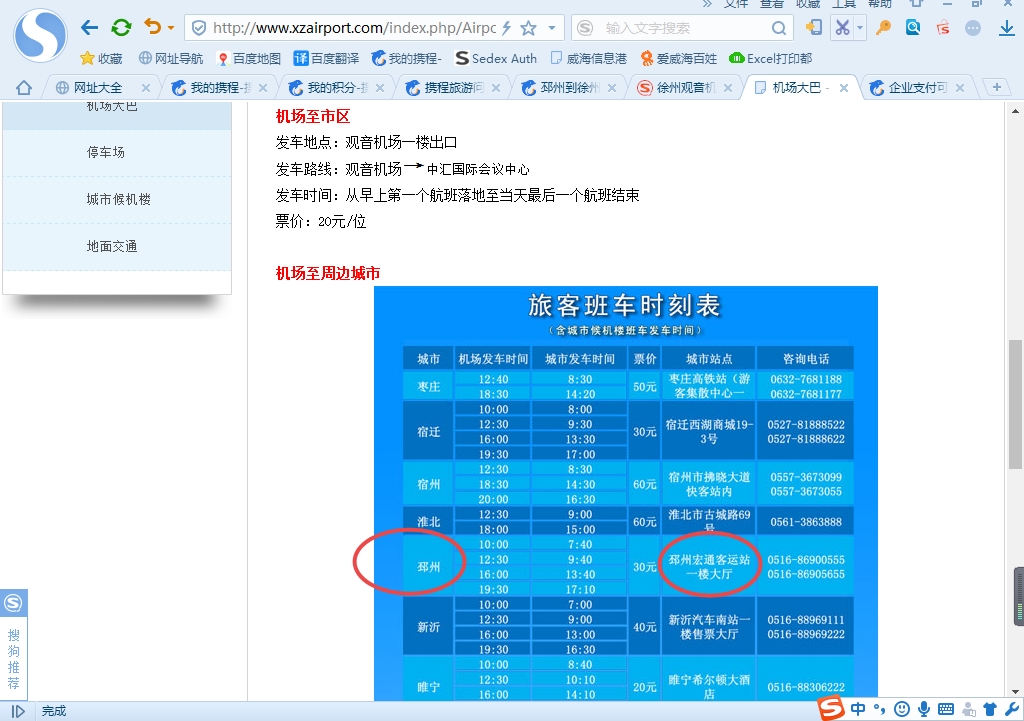This screenshot has width=1024, height=721.
Task: Click the orange undo closed-tab icon
Action: click(152, 27)
